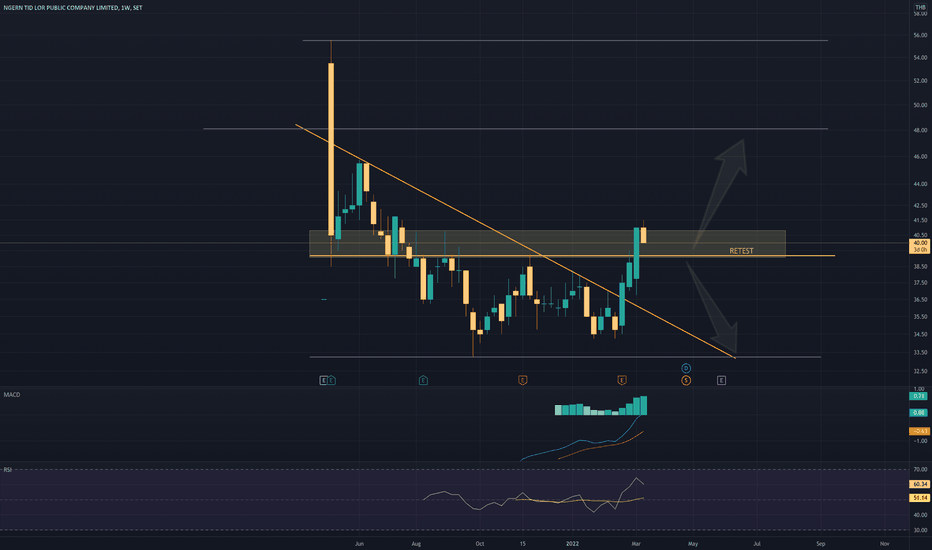Select the top gray horizontal line near 55.50
Viewport: 932px width, 550px height.
pos(565,40)
